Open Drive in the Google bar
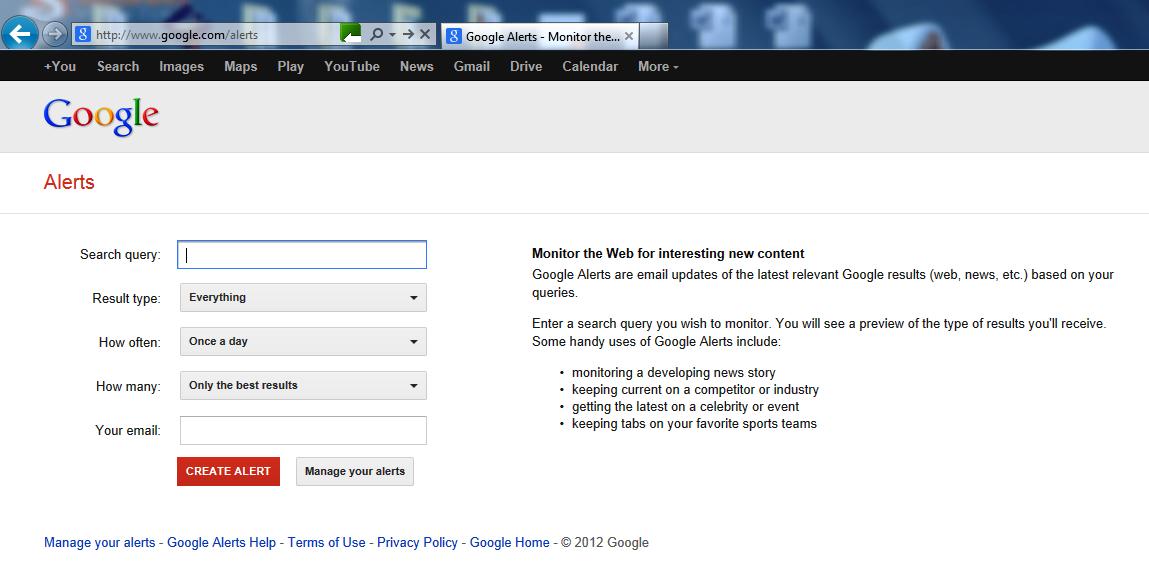The image size is (1149, 580). pyautogui.click(x=526, y=66)
